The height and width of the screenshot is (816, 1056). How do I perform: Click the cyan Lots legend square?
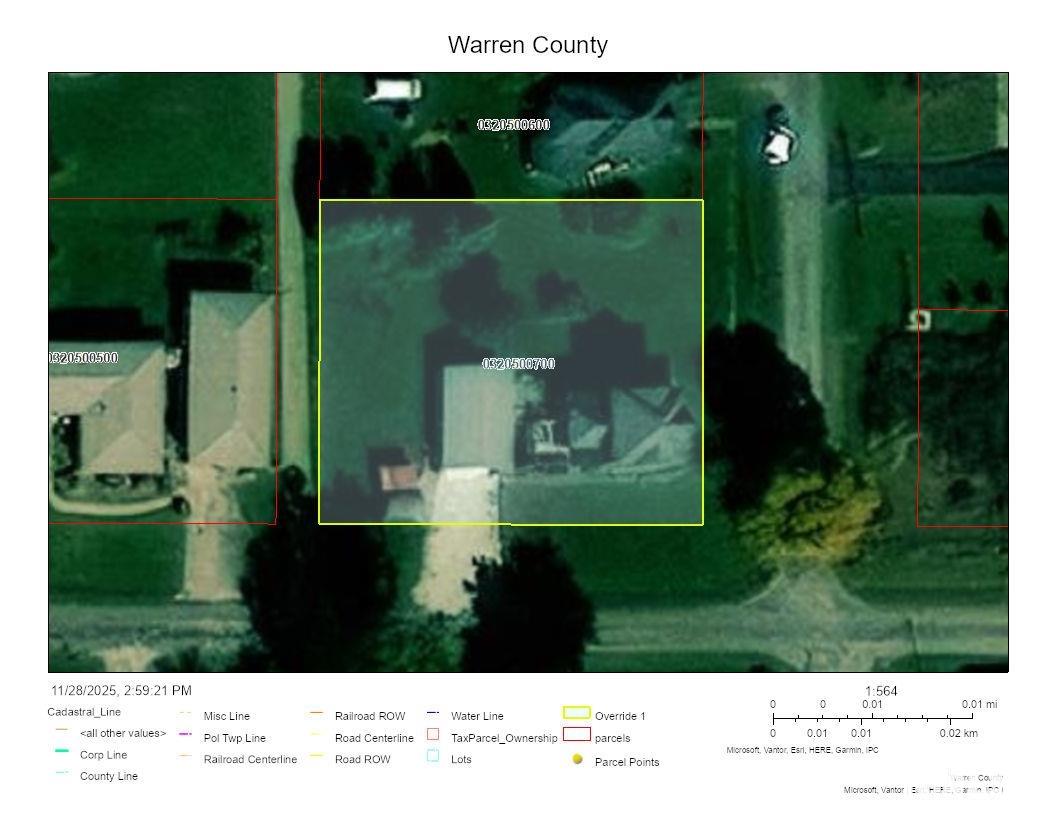coord(433,757)
